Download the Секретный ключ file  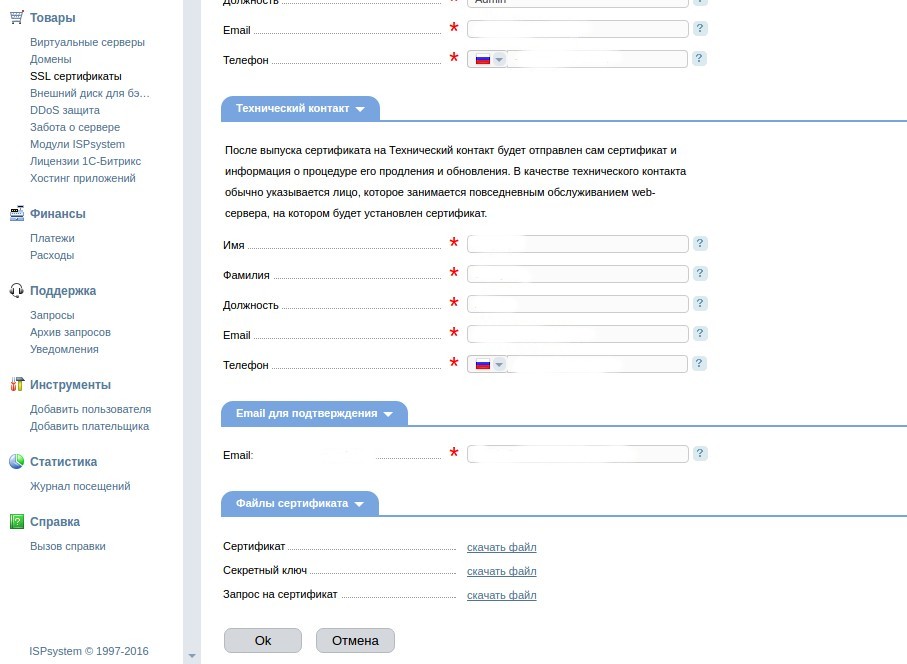(502, 571)
